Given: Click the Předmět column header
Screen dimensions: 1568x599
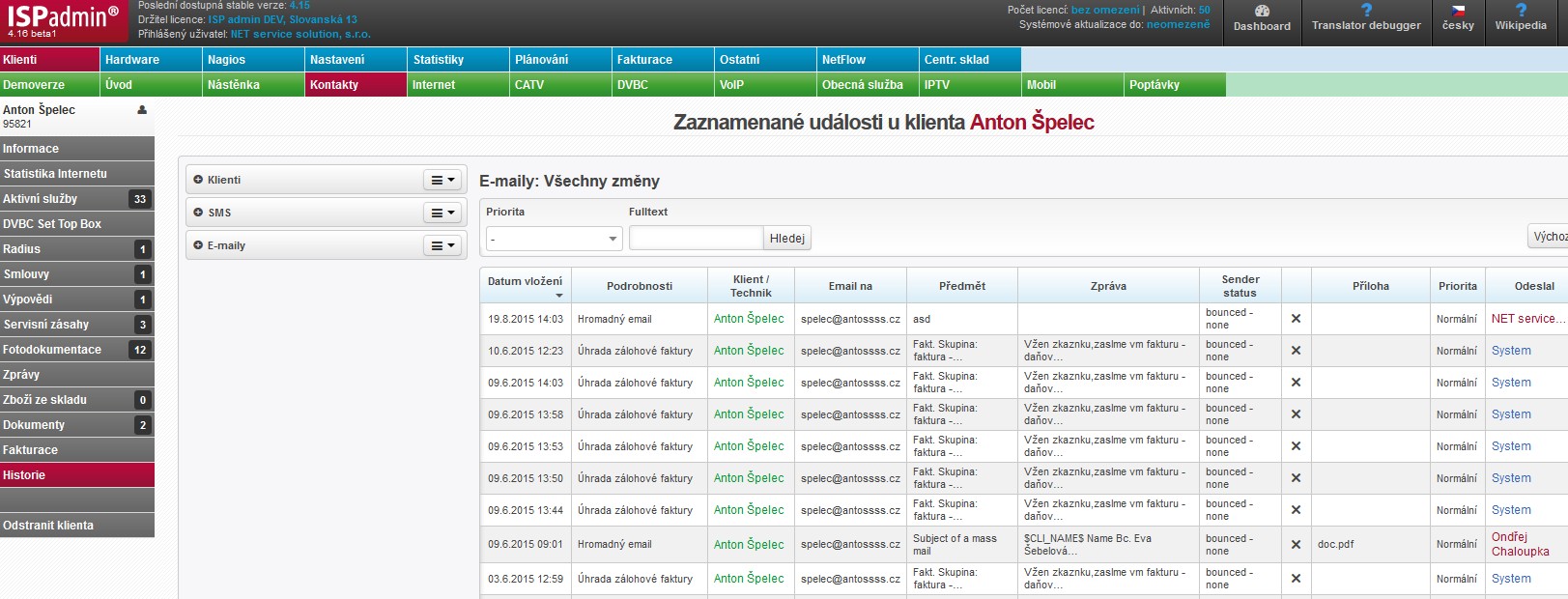Looking at the screenshot, I should pos(962,286).
